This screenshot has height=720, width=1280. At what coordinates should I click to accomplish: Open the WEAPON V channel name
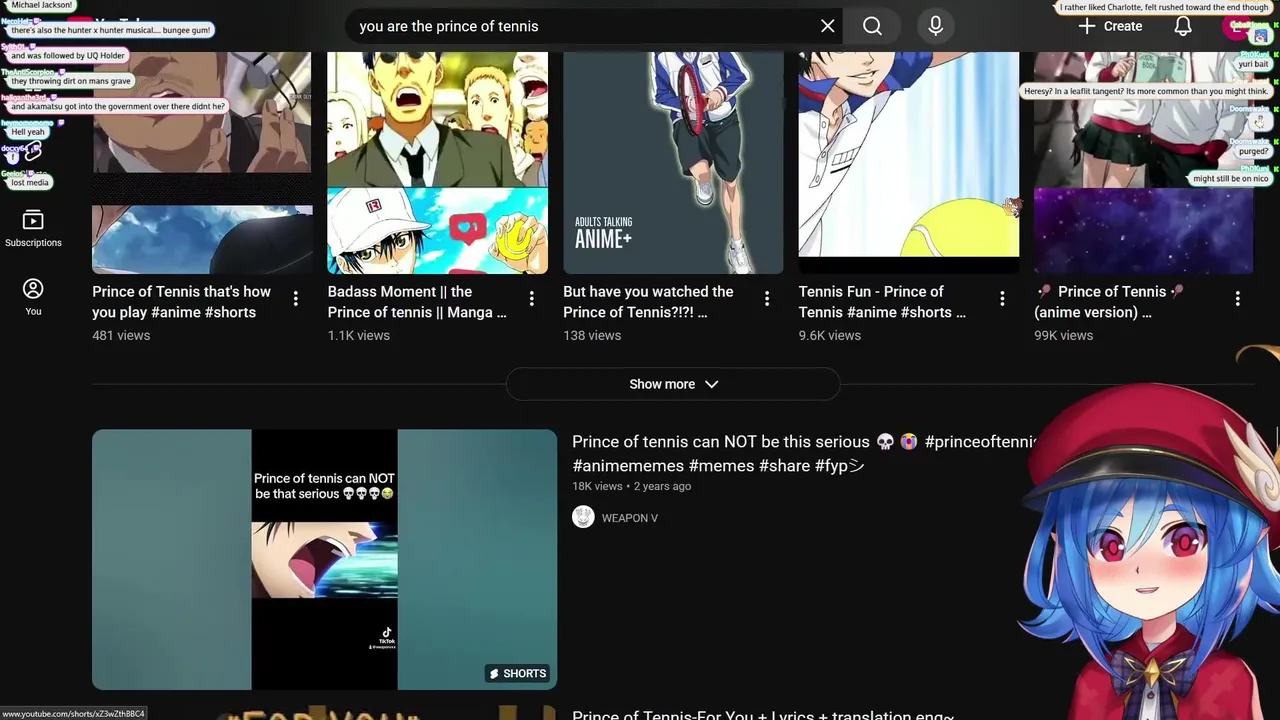[x=630, y=518]
